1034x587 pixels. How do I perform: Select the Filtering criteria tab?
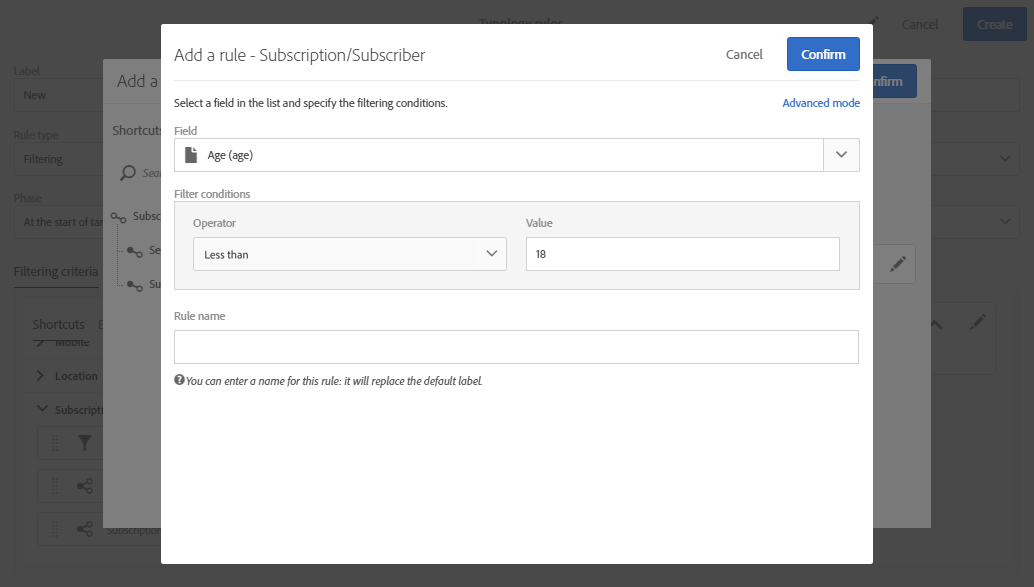[x=56, y=271]
